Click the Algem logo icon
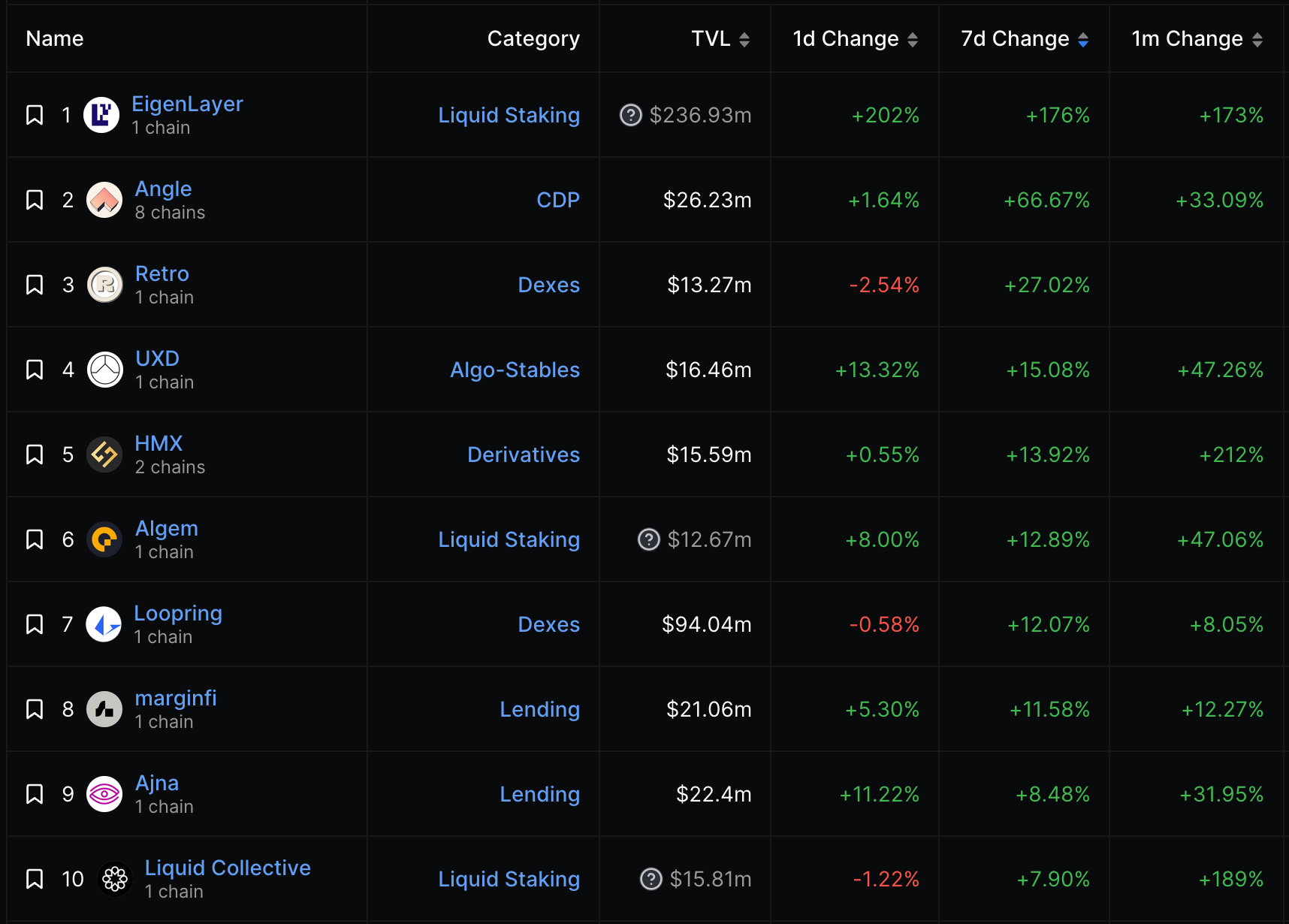 (104, 539)
